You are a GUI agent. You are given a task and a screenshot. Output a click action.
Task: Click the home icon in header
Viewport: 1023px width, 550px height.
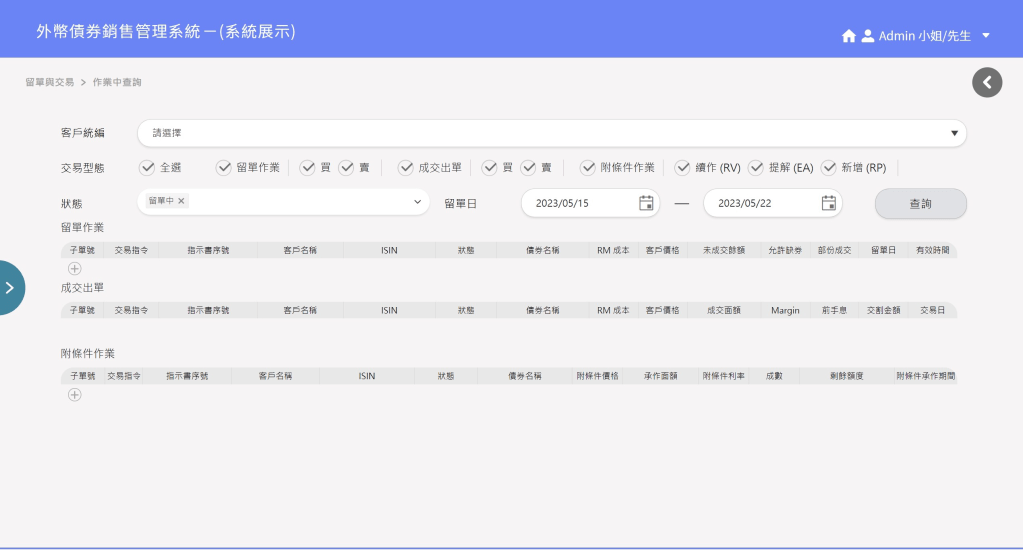coord(848,36)
